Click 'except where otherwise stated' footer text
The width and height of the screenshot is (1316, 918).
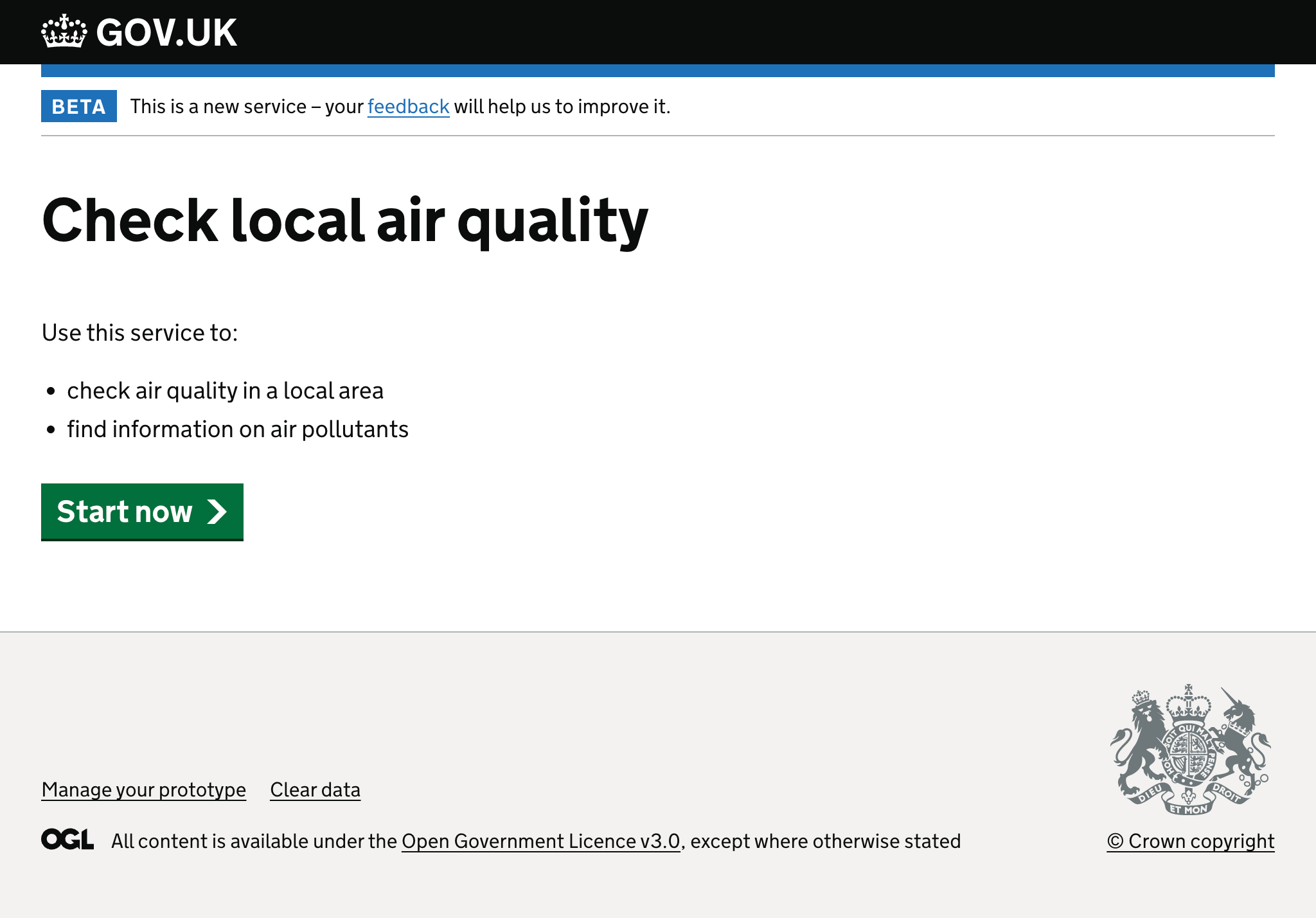click(x=826, y=841)
